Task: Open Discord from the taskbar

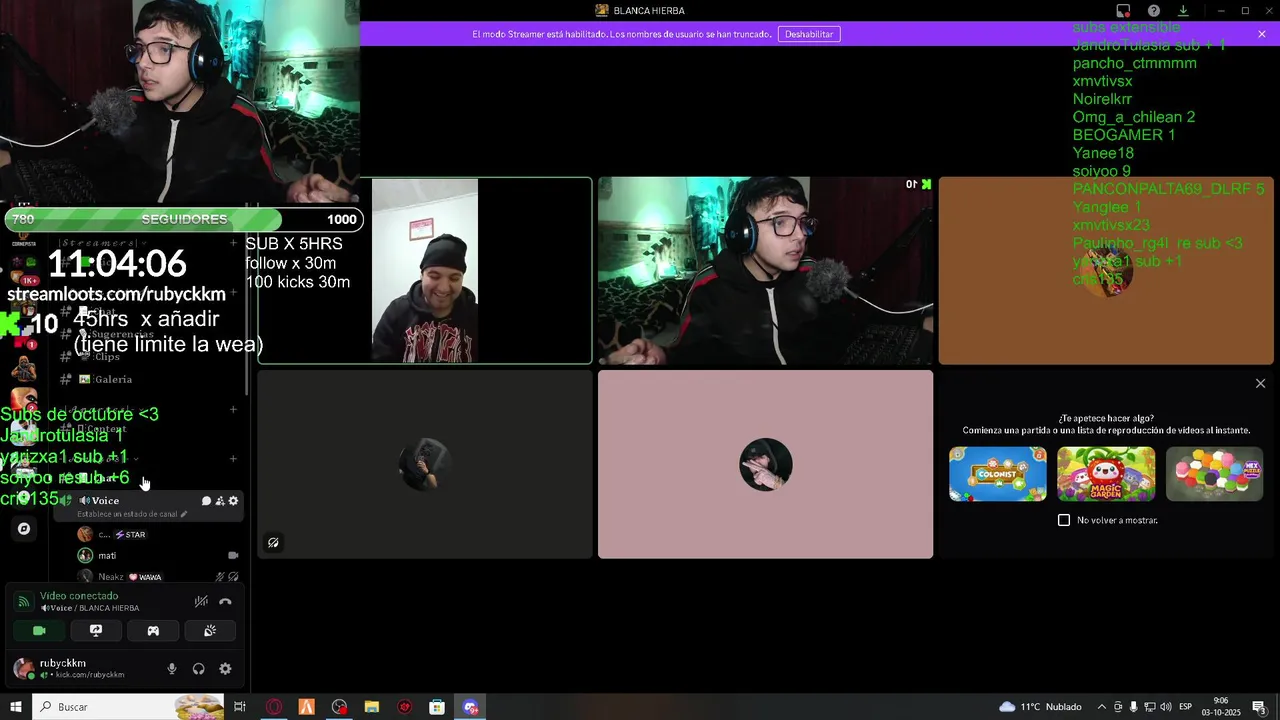Action: point(470,707)
